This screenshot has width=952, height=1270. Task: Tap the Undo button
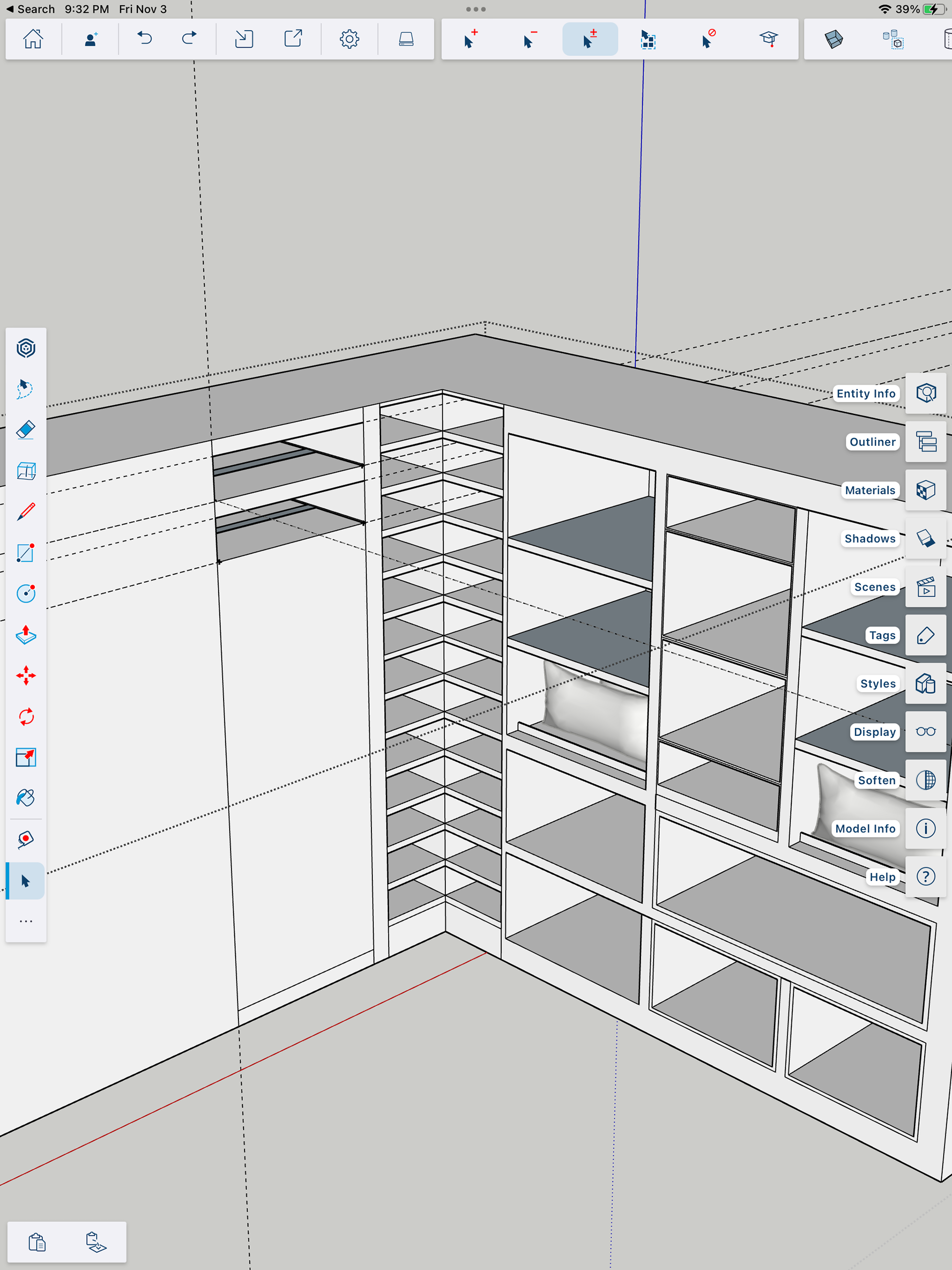click(x=145, y=39)
